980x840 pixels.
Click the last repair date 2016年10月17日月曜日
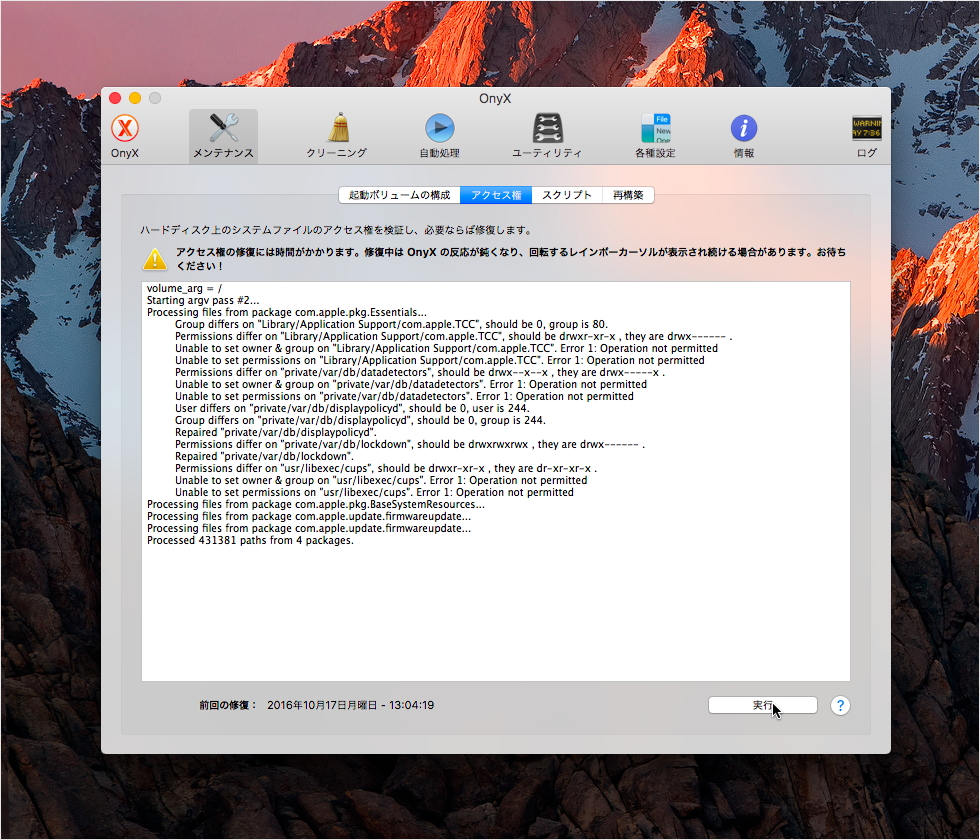tap(322, 705)
